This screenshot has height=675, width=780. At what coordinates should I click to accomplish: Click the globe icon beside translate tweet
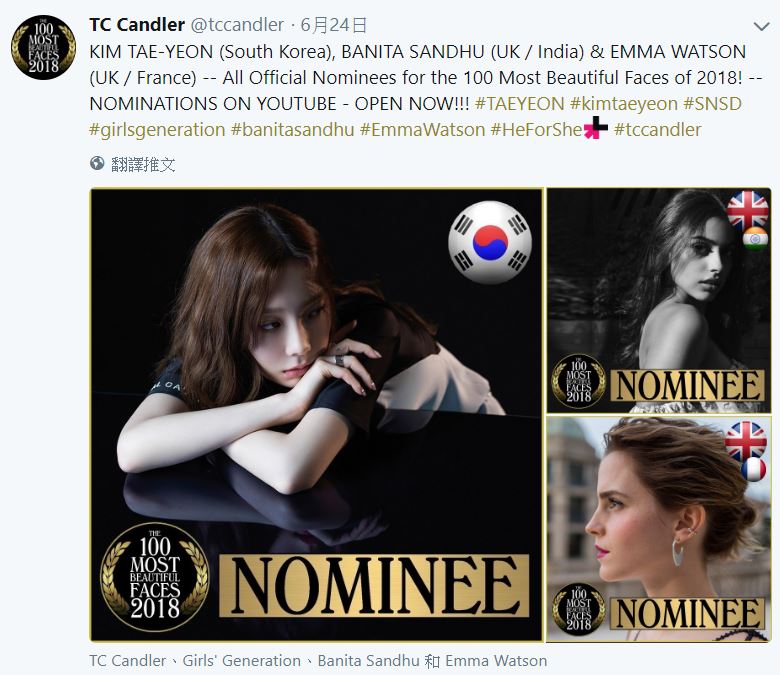97,163
